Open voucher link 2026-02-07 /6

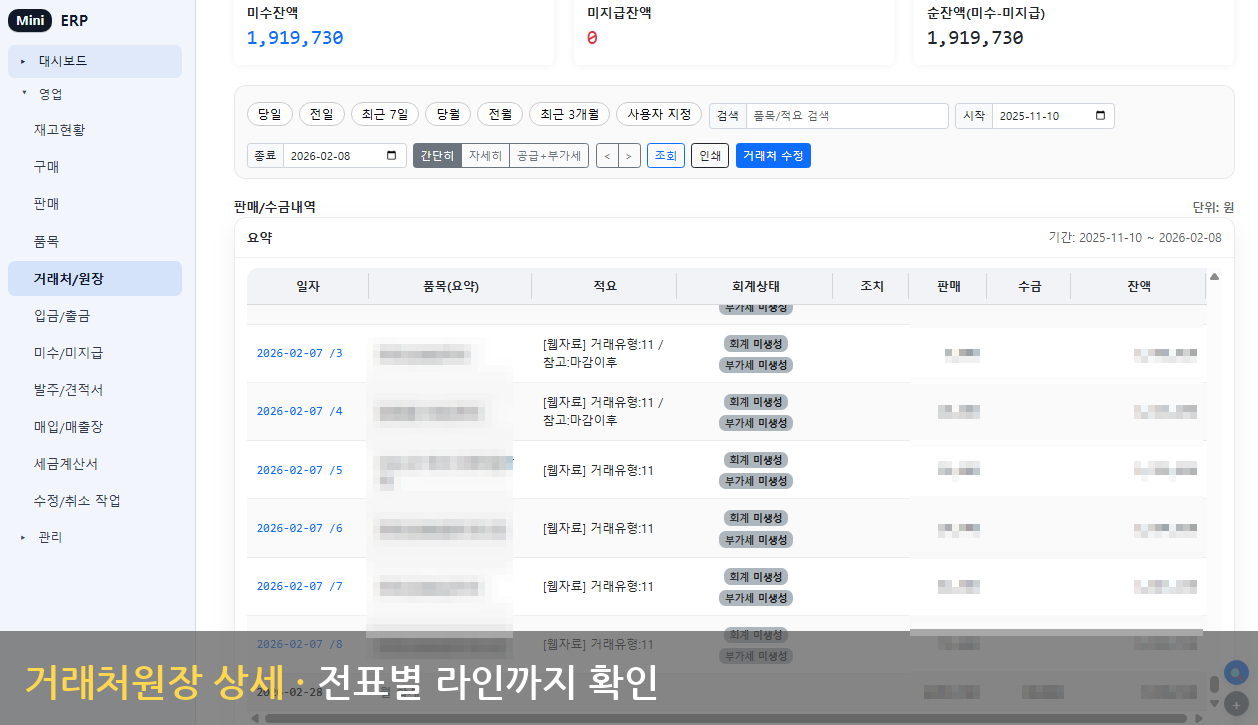click(300, 528)
